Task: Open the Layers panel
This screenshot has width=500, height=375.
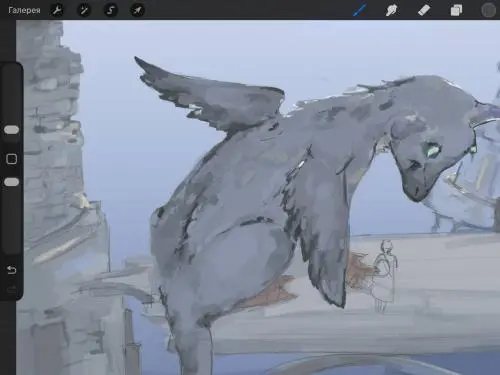Action: point(456,10)
